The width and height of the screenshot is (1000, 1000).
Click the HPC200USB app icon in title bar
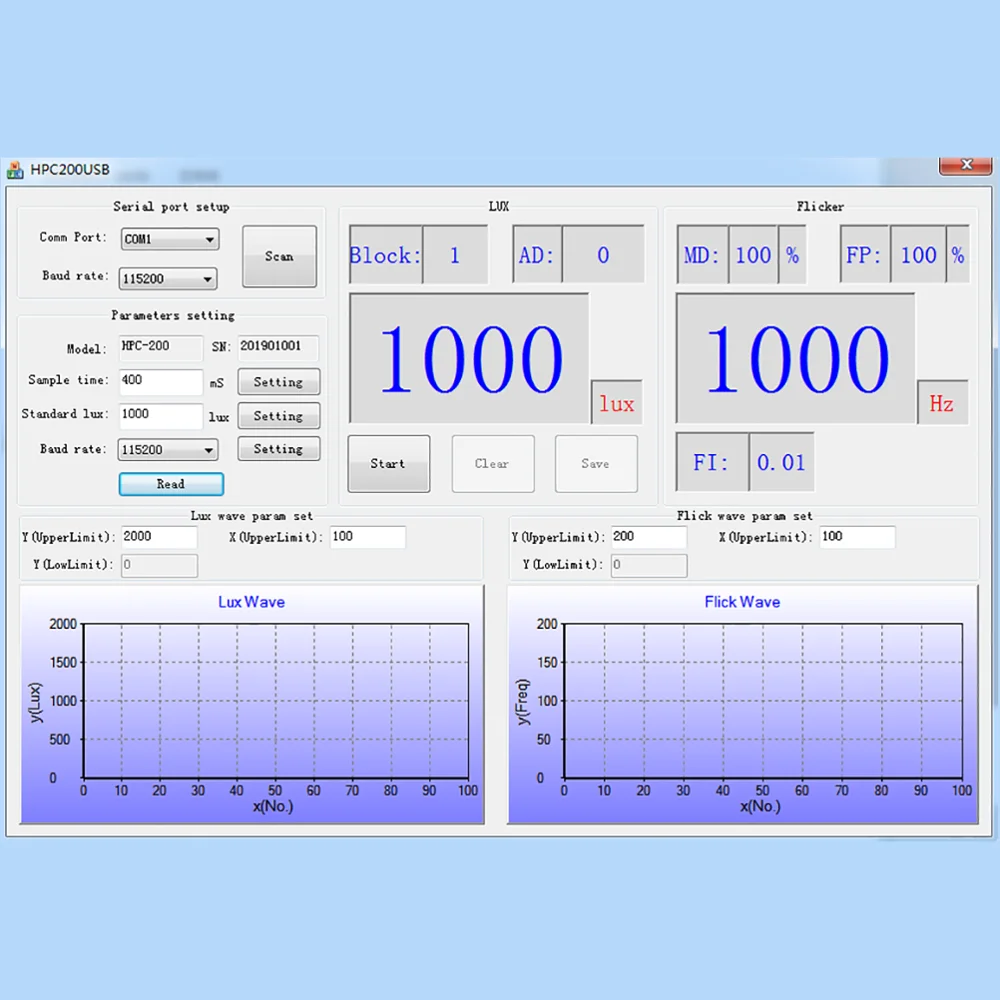15,170
